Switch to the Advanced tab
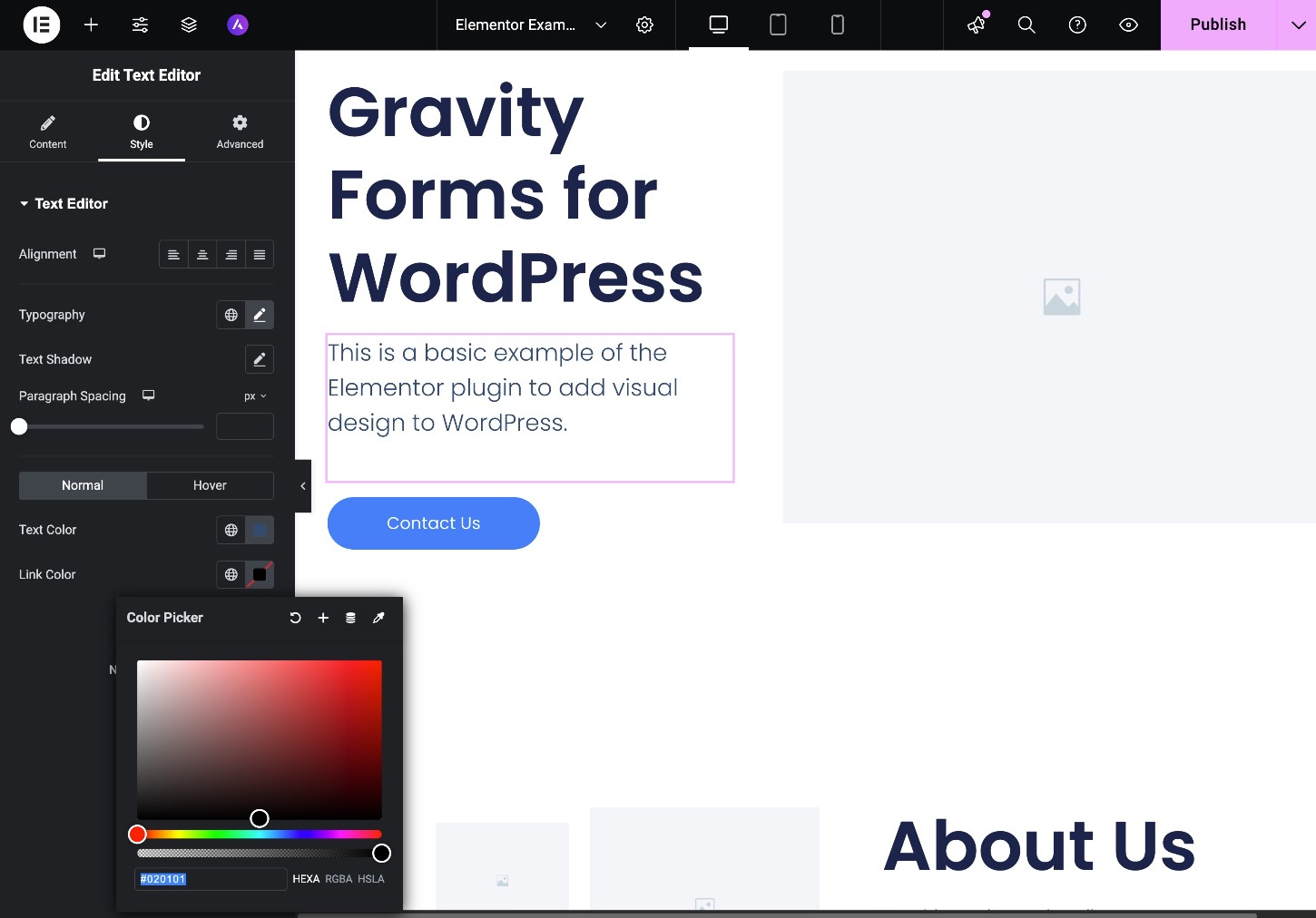This screenshot has height=918, width=1316. [239, 132]
